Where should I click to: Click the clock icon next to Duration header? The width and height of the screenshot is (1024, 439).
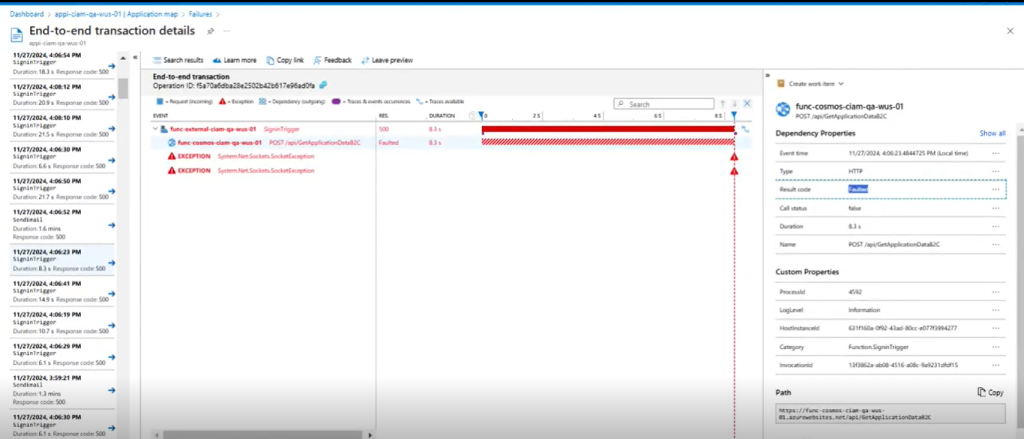pos(473,116)
